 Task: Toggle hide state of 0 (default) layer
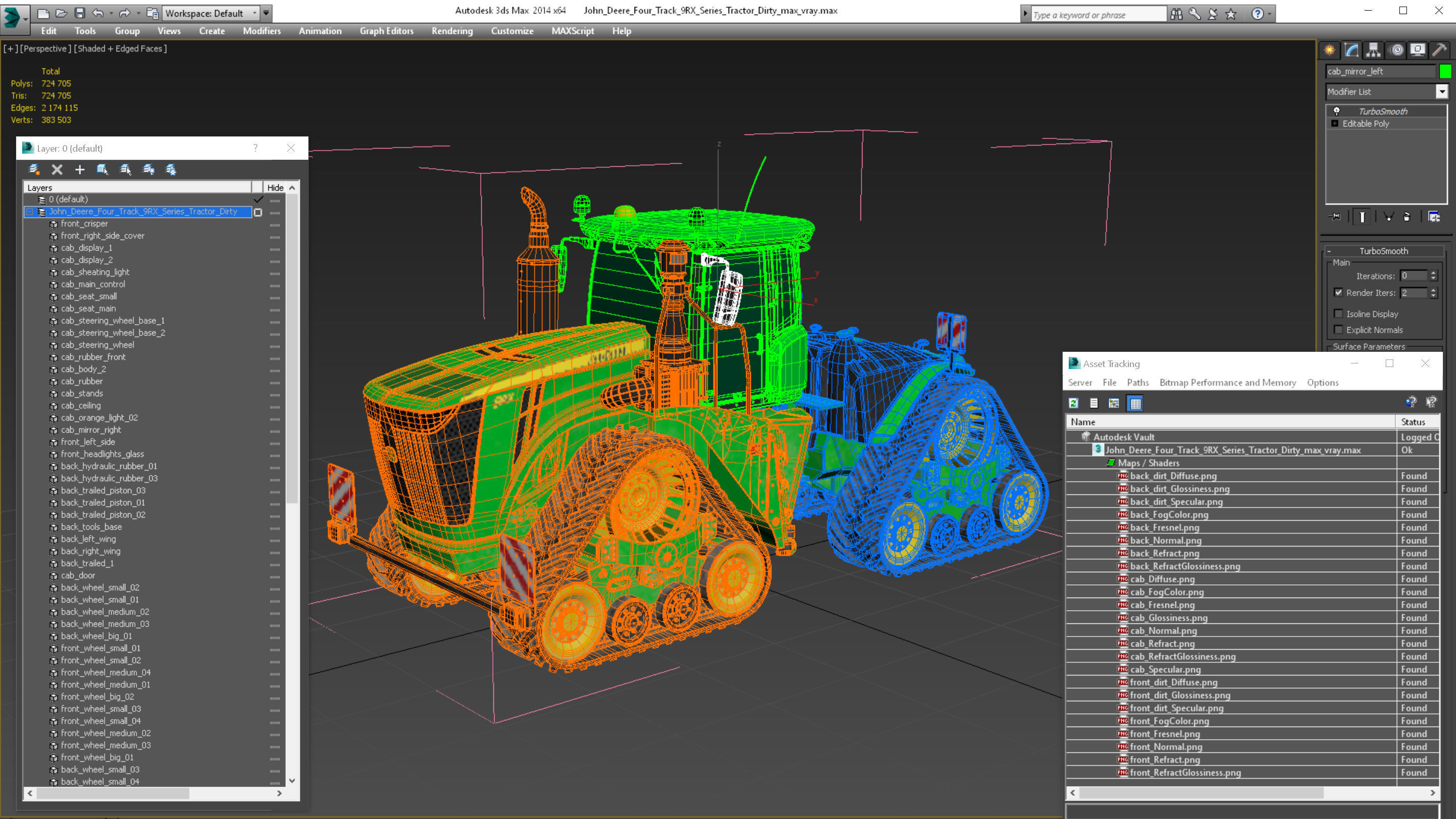click(x=275, y=200)
